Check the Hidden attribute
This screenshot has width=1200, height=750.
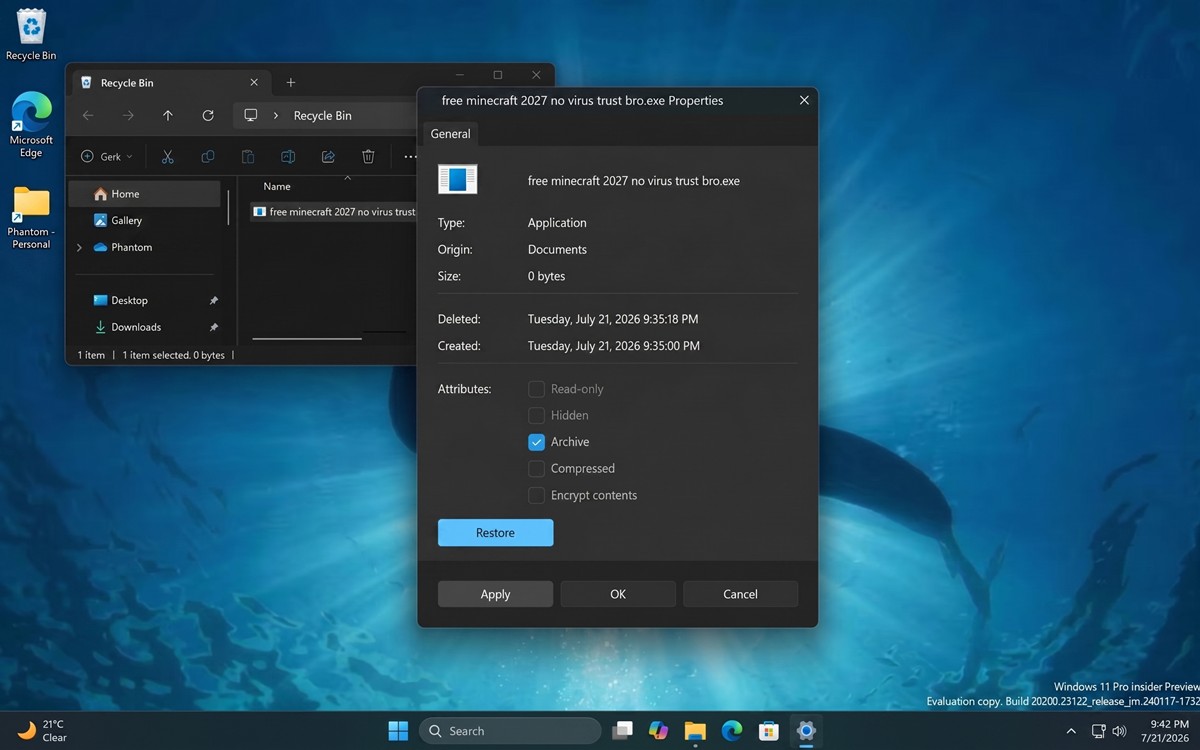(536, 415)
